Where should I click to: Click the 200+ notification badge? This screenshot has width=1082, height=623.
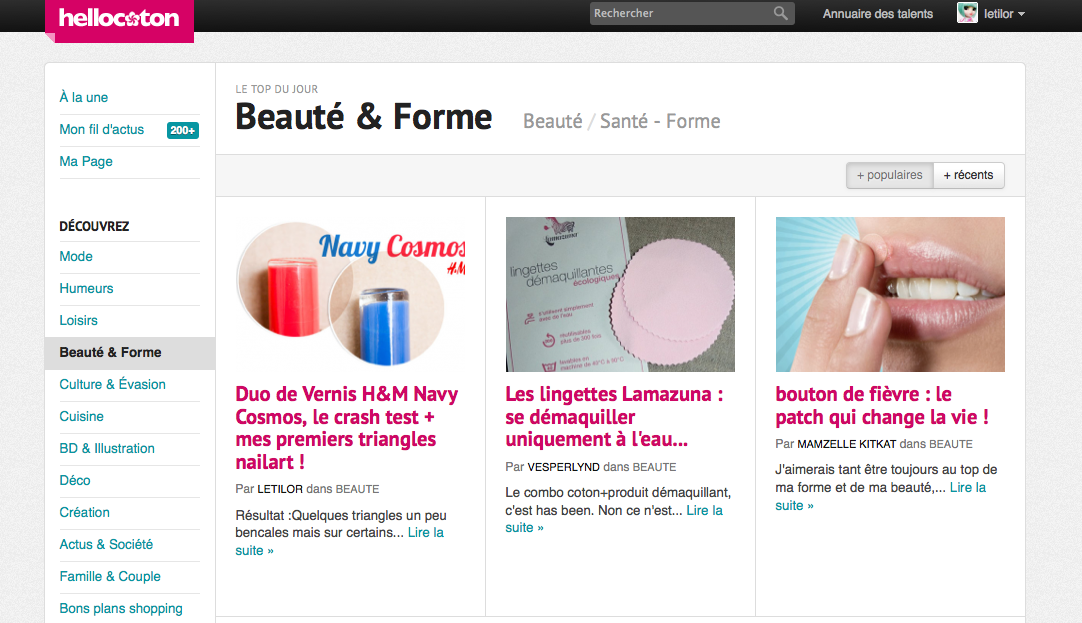click(x=183, y=130)
